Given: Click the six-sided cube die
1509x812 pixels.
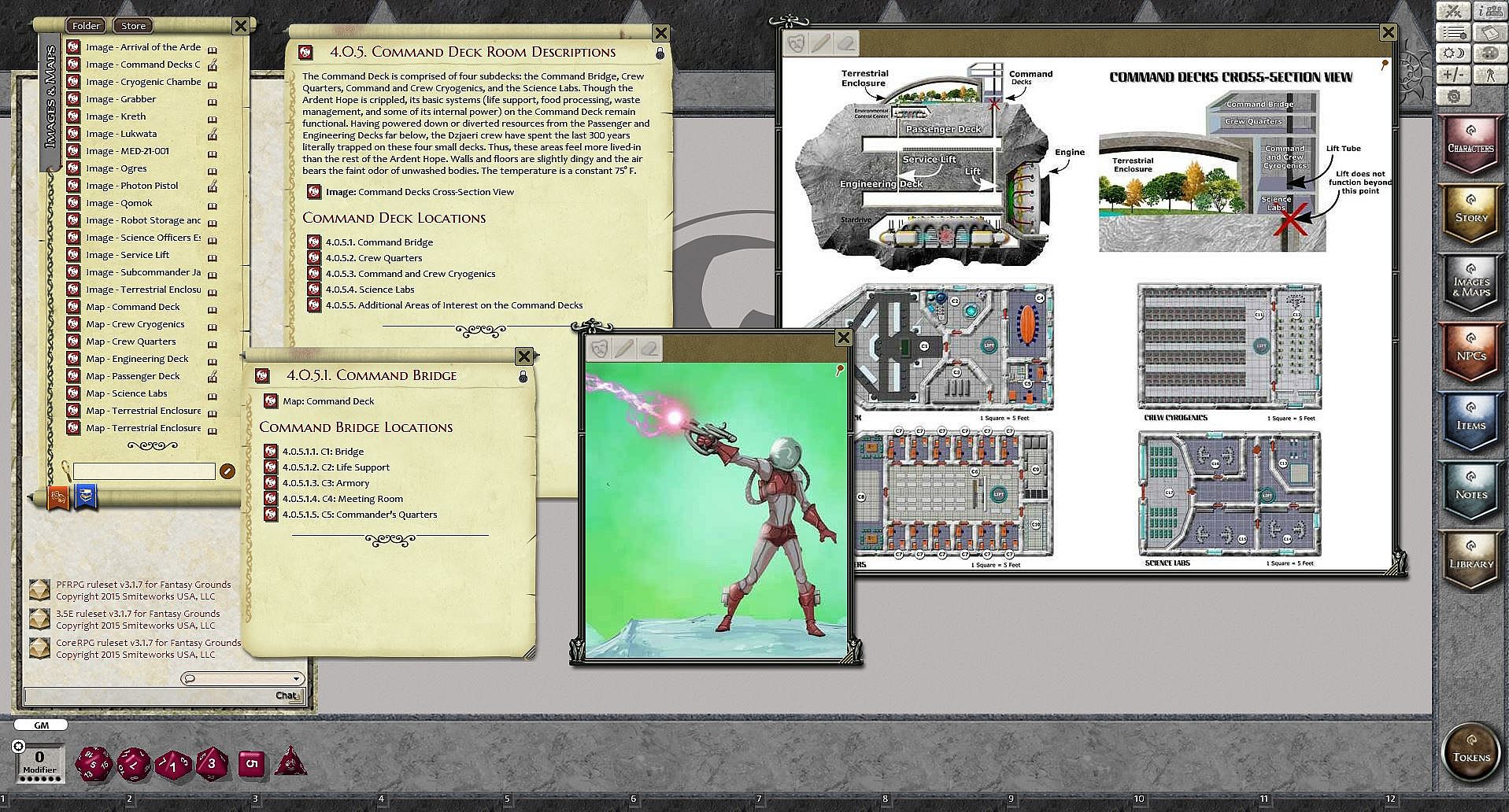Looking at the screenshot, I should (x=250, y=763).
